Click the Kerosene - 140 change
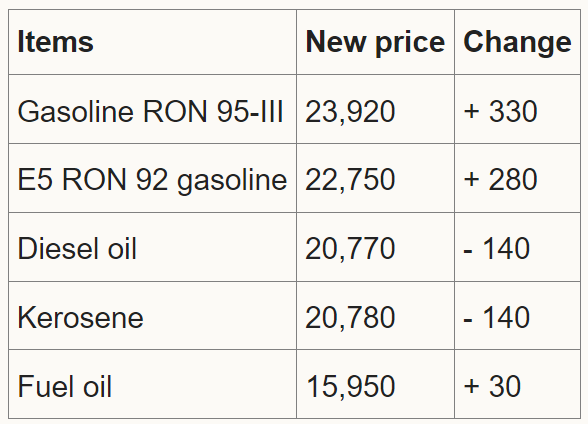Screen dimensions: 588x424 (496, 318)
